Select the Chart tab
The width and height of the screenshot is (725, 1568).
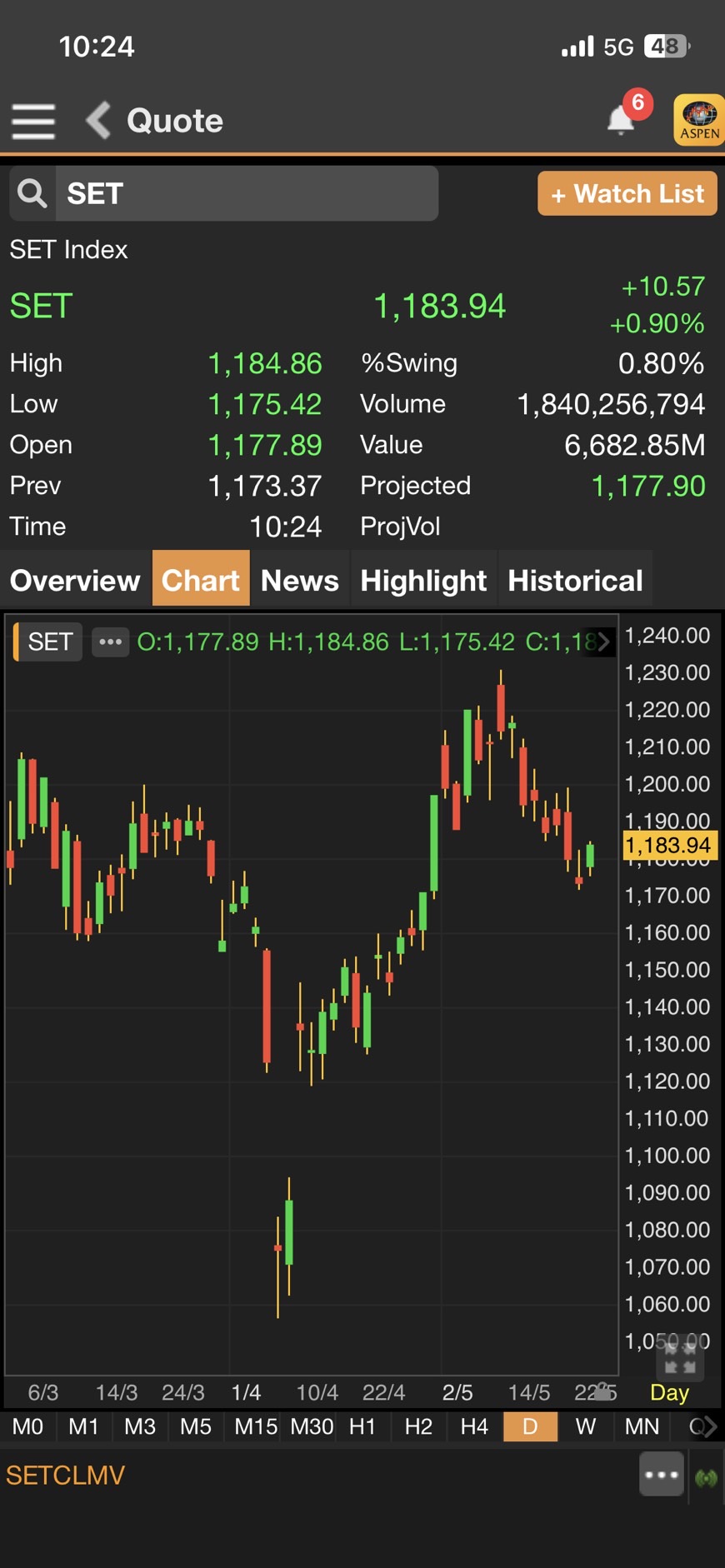201,580
